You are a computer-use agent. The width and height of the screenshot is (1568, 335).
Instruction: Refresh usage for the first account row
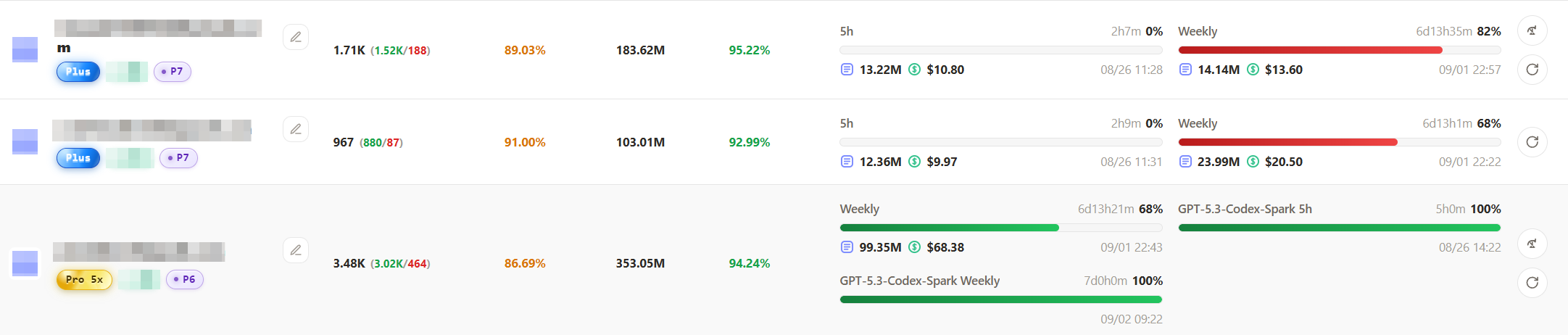1532,70
